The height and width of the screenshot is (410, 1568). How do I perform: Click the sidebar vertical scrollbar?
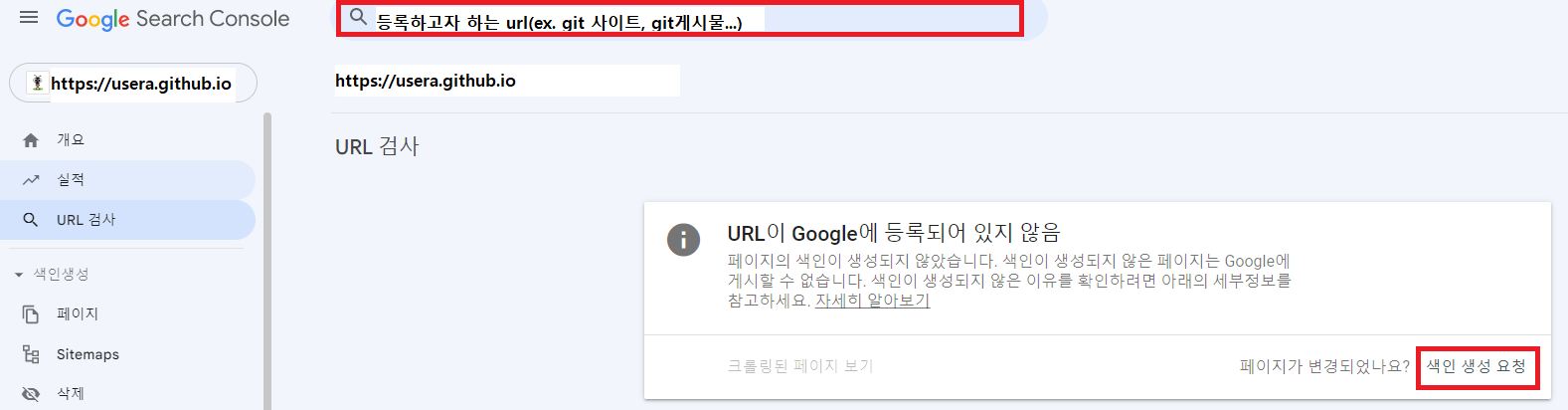(267, 261)
